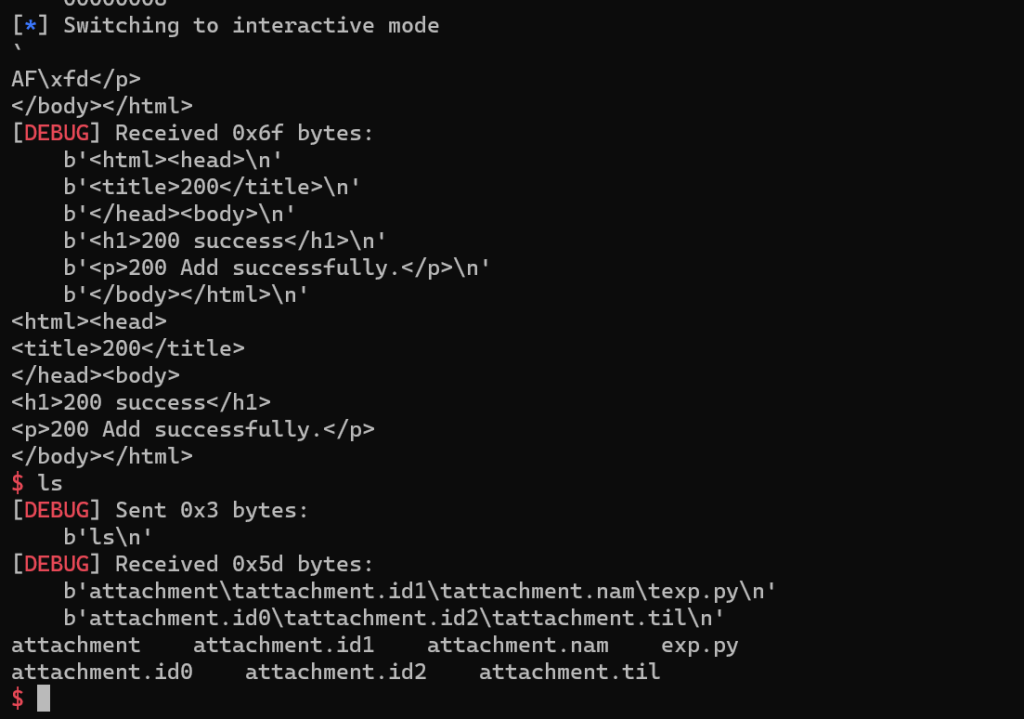The image size is (1024, 719).
Task: Click the "AF\xfd</p>" output line
Action: (76, 79)
